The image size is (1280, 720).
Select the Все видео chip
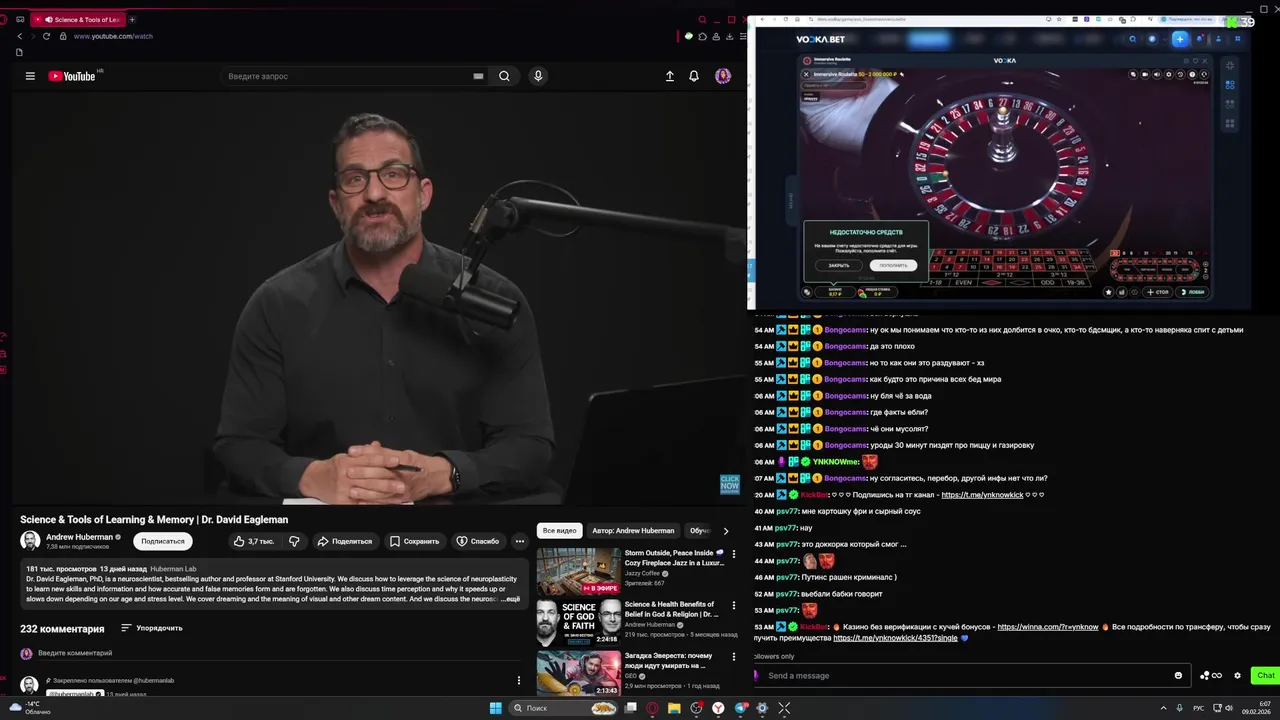point(560,531)
